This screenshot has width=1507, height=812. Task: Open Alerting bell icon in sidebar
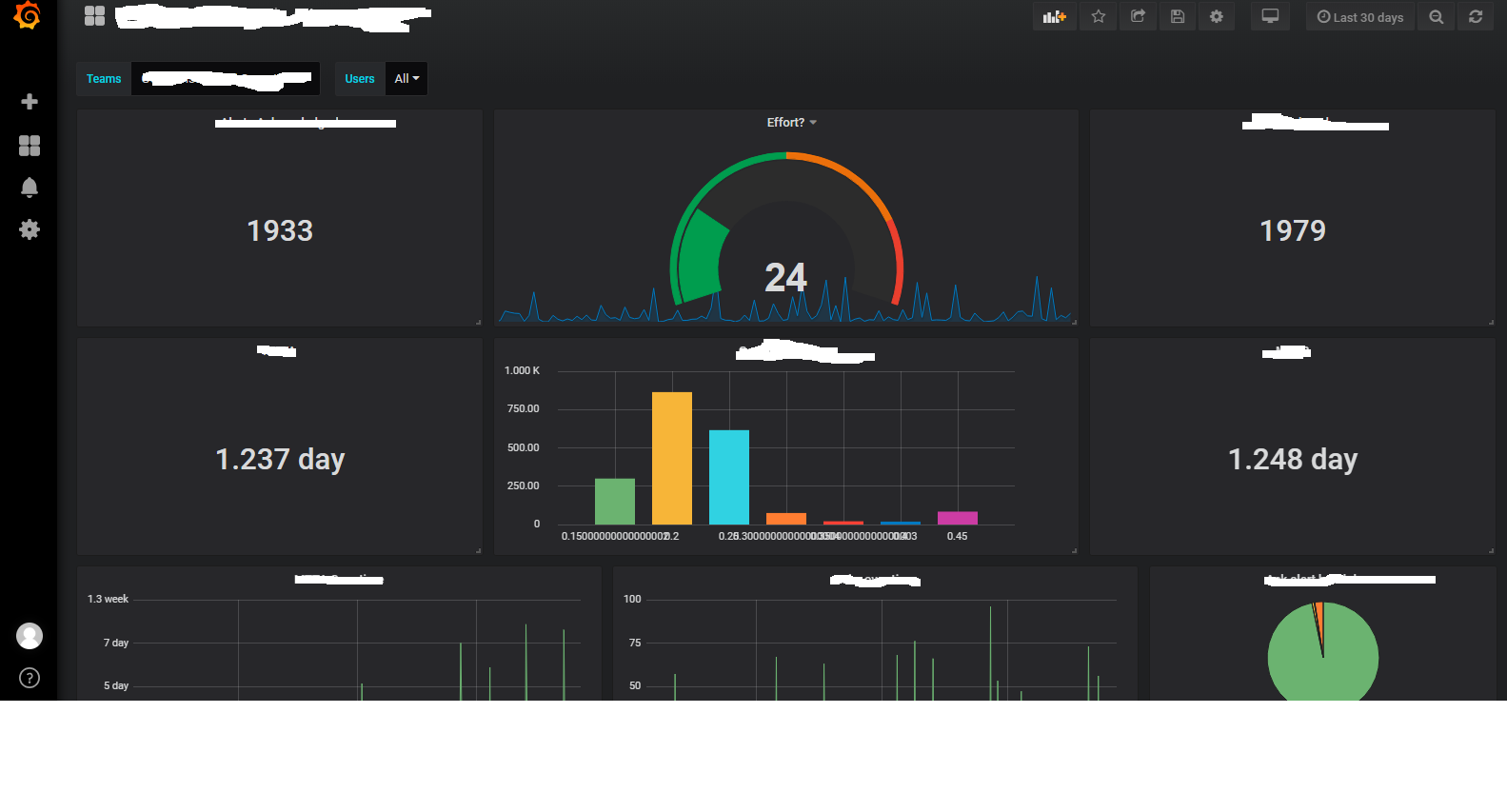[x=30, y=188]
